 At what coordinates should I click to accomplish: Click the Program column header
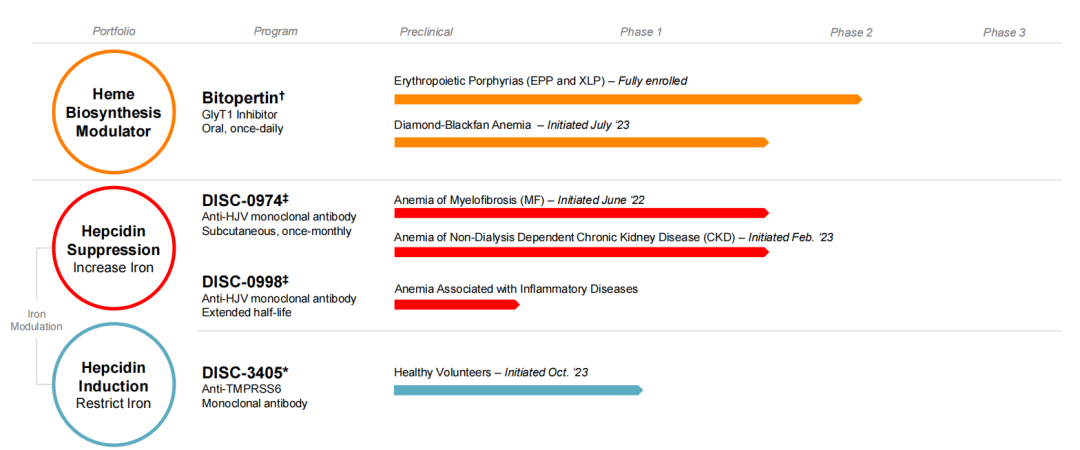point(275,31)
